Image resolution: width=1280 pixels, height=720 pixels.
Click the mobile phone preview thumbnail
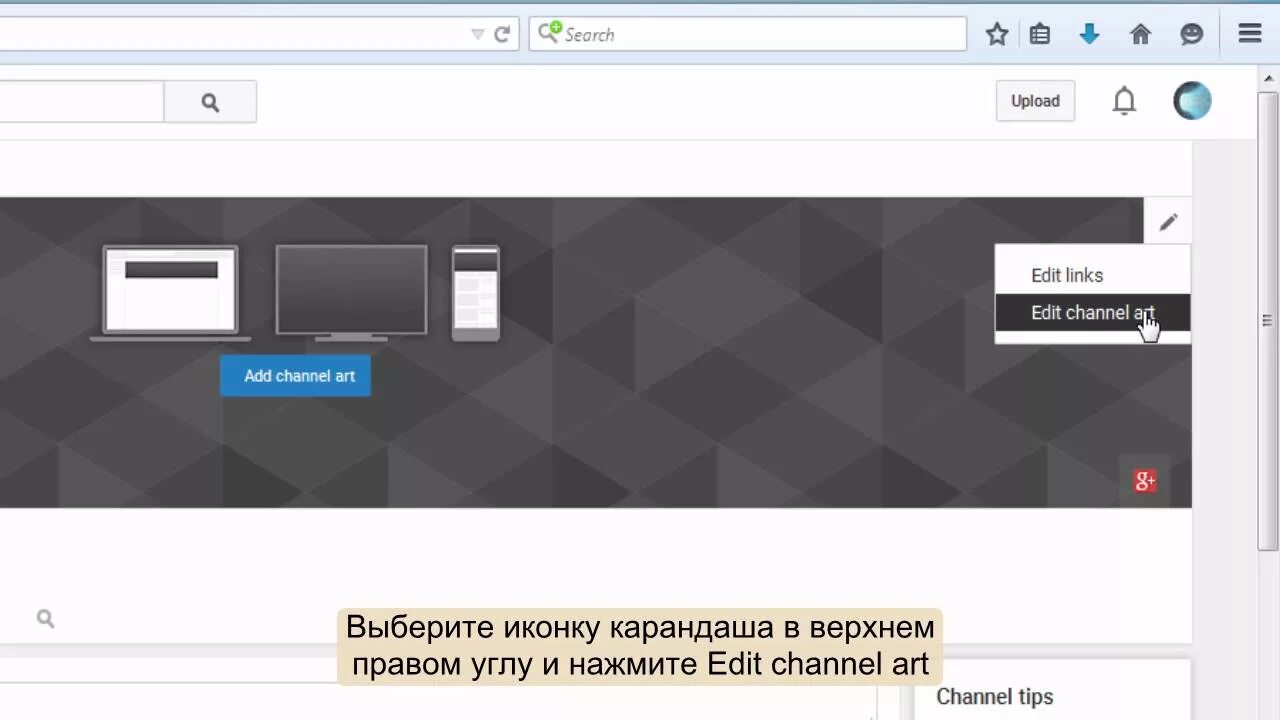[475, 293]
